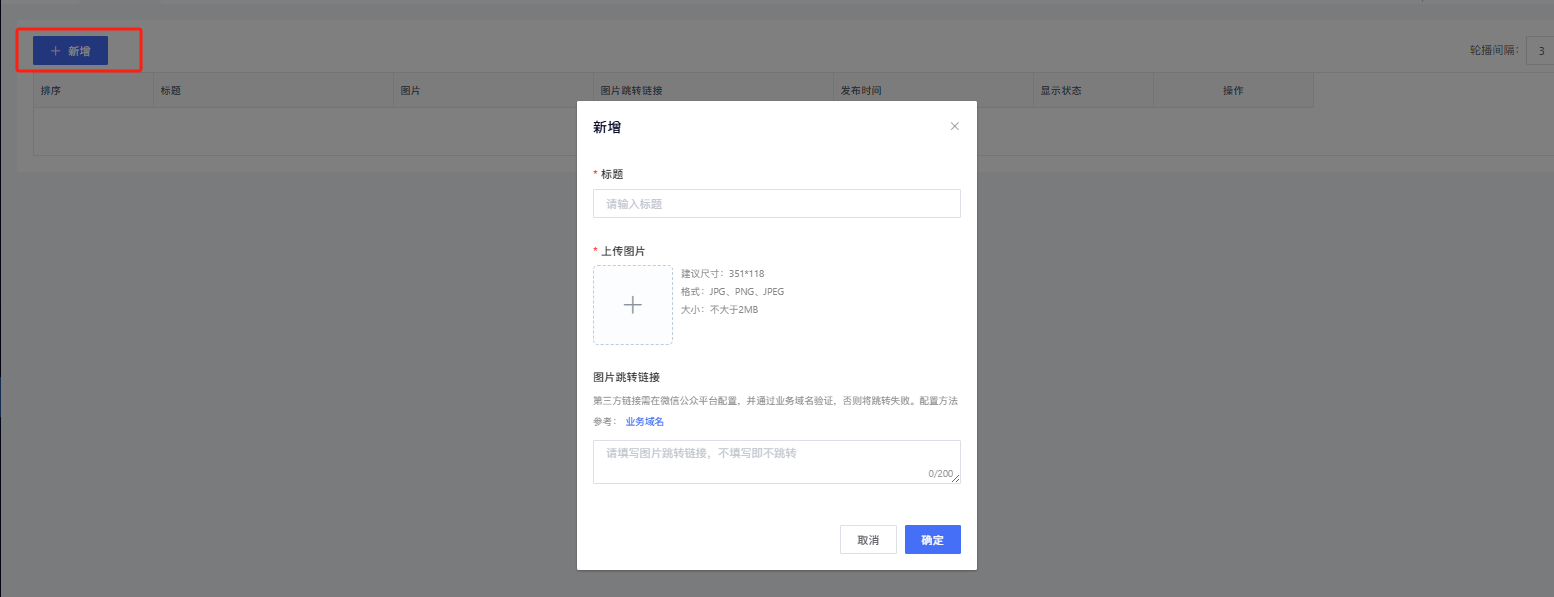Close the 新增 dialog with the X icon
Screen dimensions: 1554x597
click(x=954, y=126)
